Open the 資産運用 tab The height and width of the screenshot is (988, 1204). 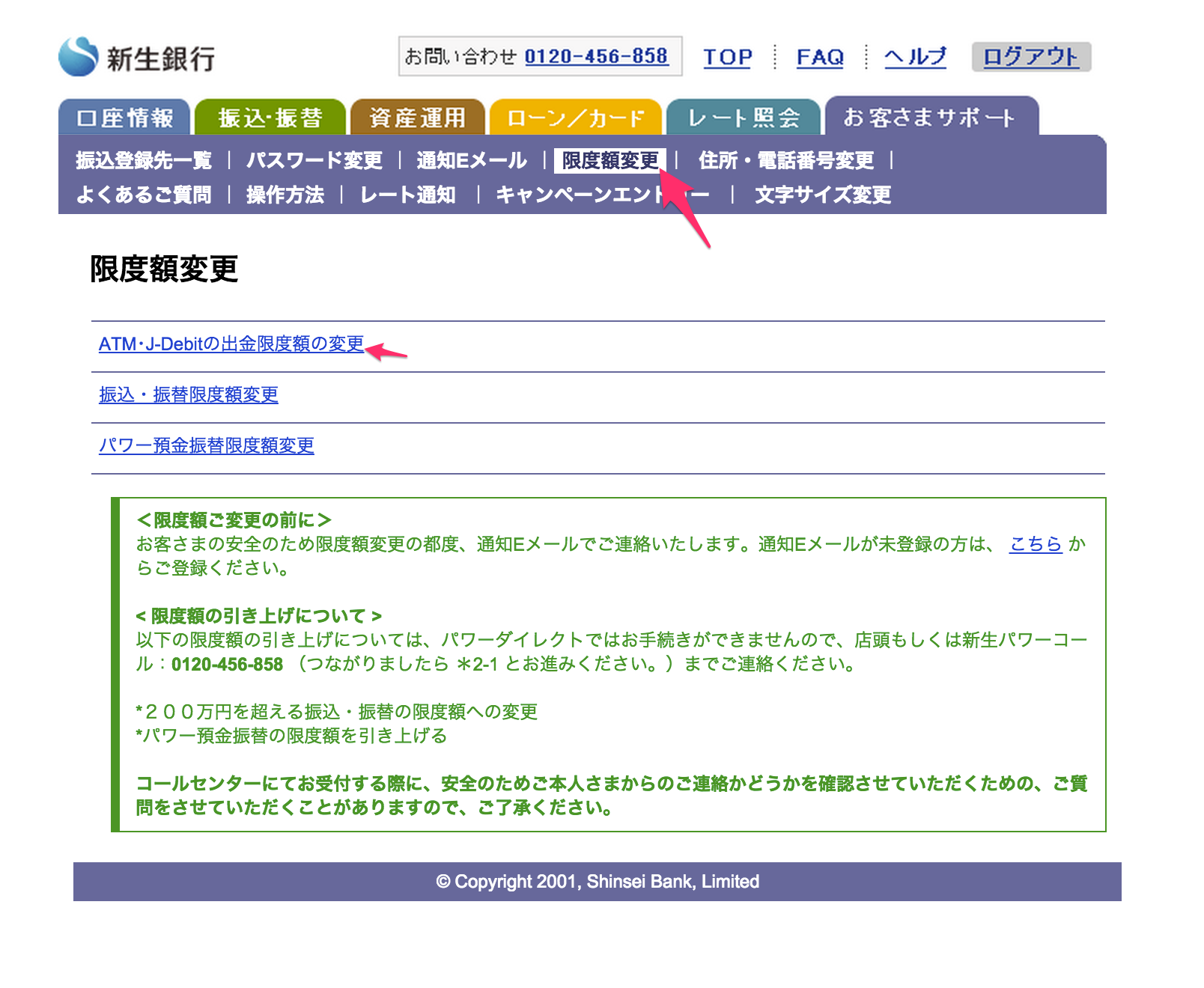click(417, 118)
